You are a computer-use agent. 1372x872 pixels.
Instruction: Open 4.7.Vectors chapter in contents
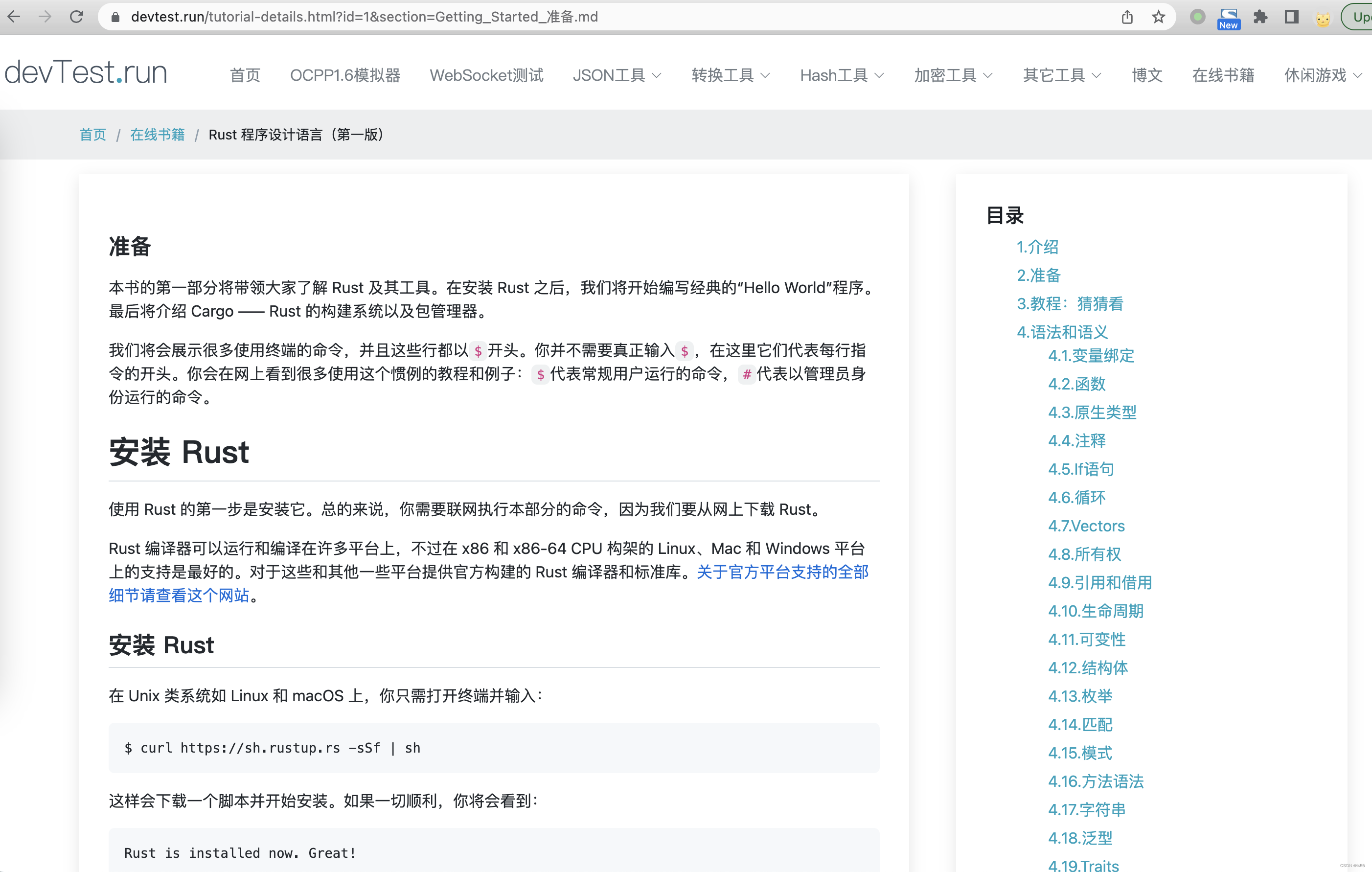click(1086, 526)
